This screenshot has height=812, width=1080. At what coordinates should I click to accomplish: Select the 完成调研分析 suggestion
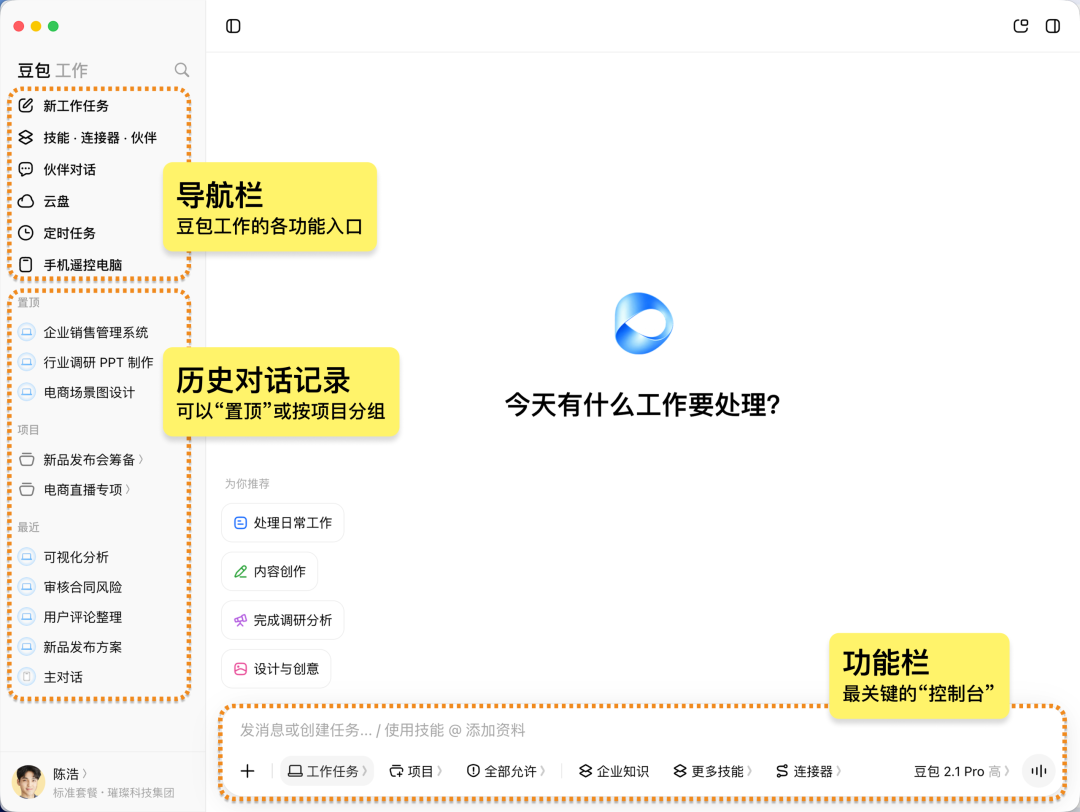tap(282, 620)
